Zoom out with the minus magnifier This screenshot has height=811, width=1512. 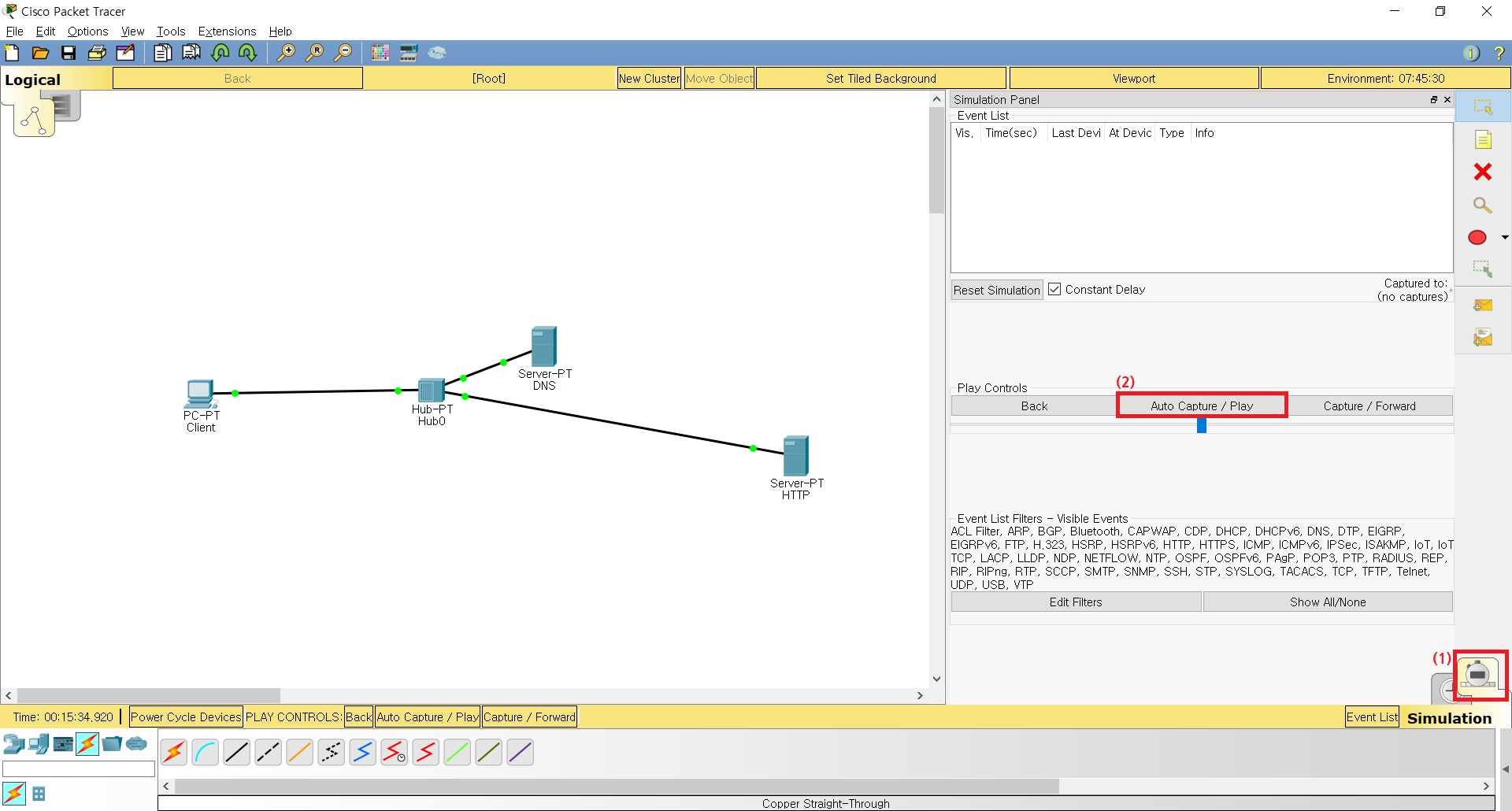343,53
